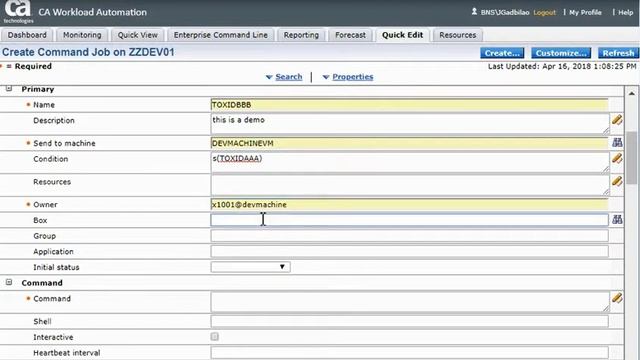Click the Shell input field
Viewport: 640px width, 360px height.
point(409,321)
